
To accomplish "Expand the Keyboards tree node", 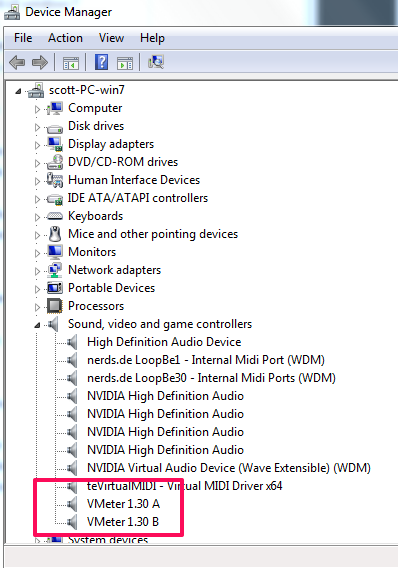I will click(37, 217).
